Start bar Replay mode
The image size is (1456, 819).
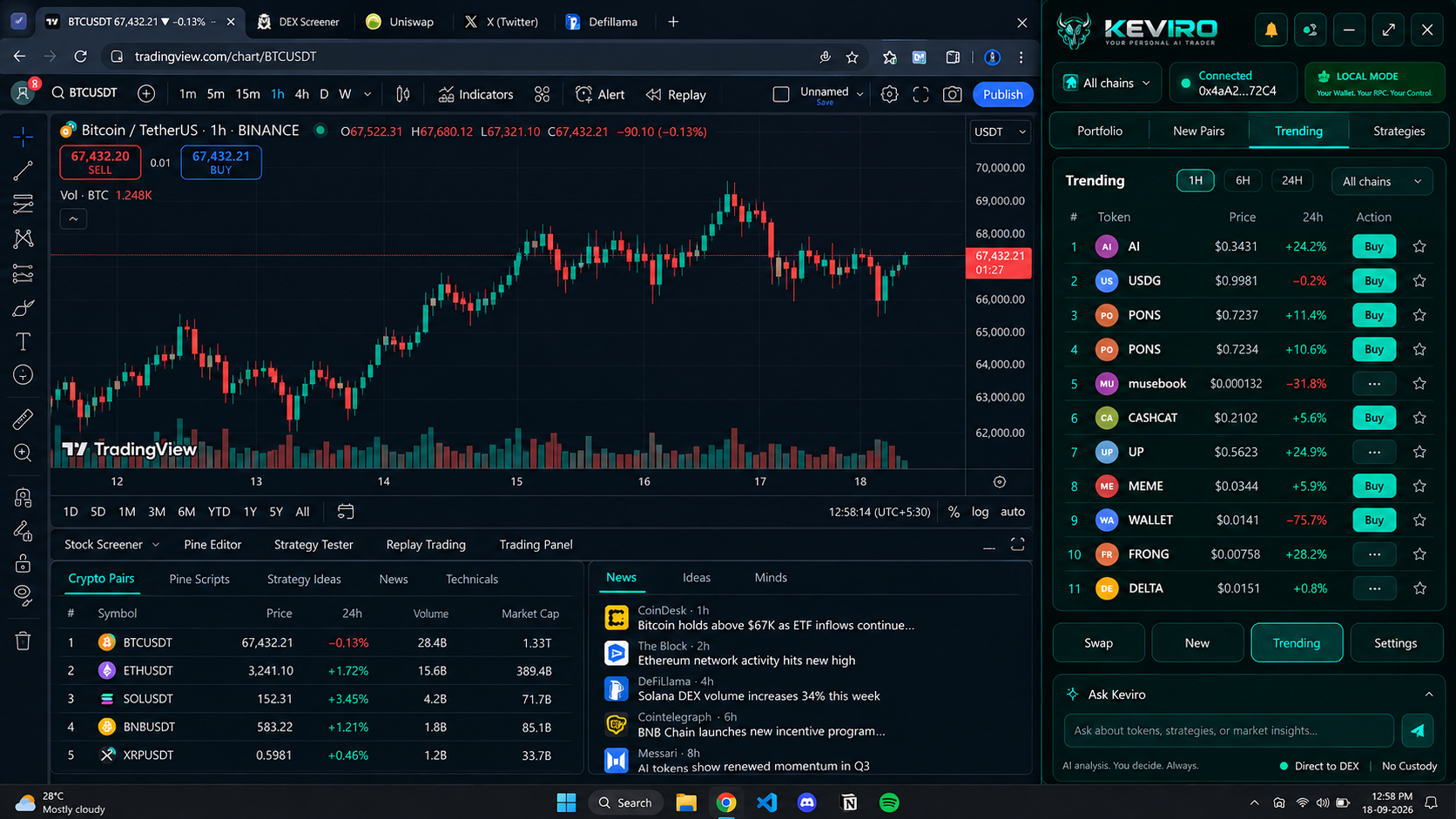[x=676, y=94]
